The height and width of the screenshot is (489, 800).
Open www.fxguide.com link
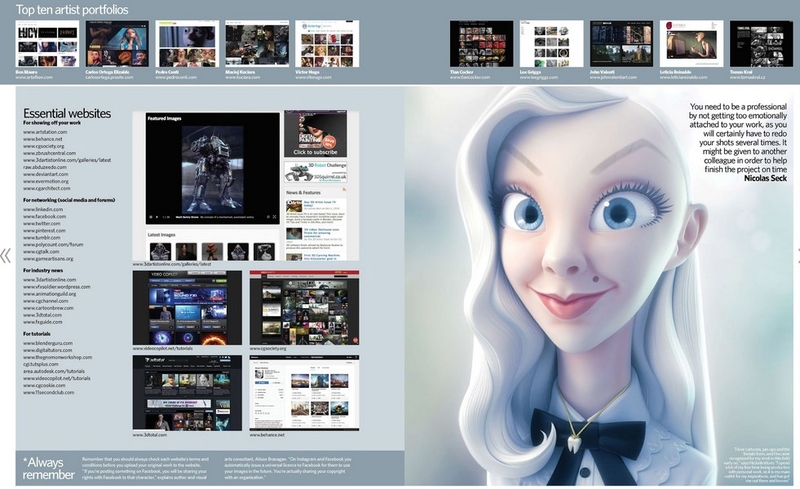click(42, 322)
